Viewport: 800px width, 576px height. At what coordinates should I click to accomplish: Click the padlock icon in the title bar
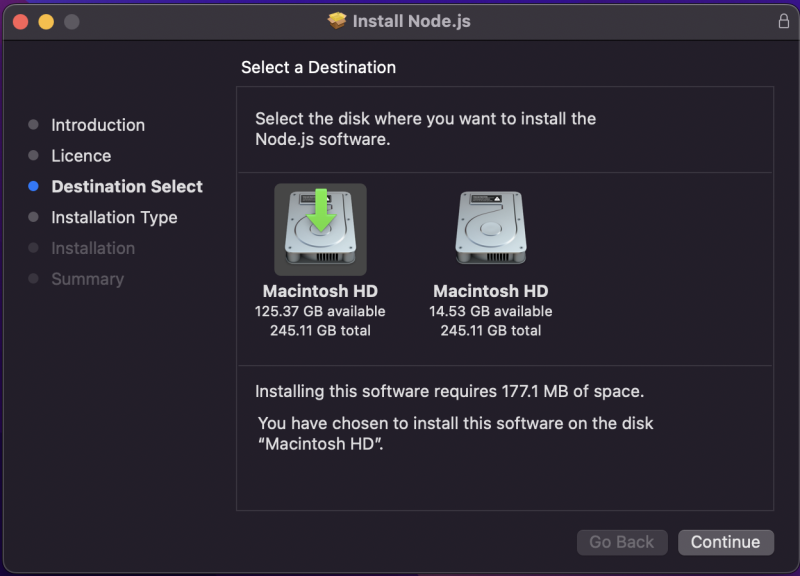(x=783, y=21)
